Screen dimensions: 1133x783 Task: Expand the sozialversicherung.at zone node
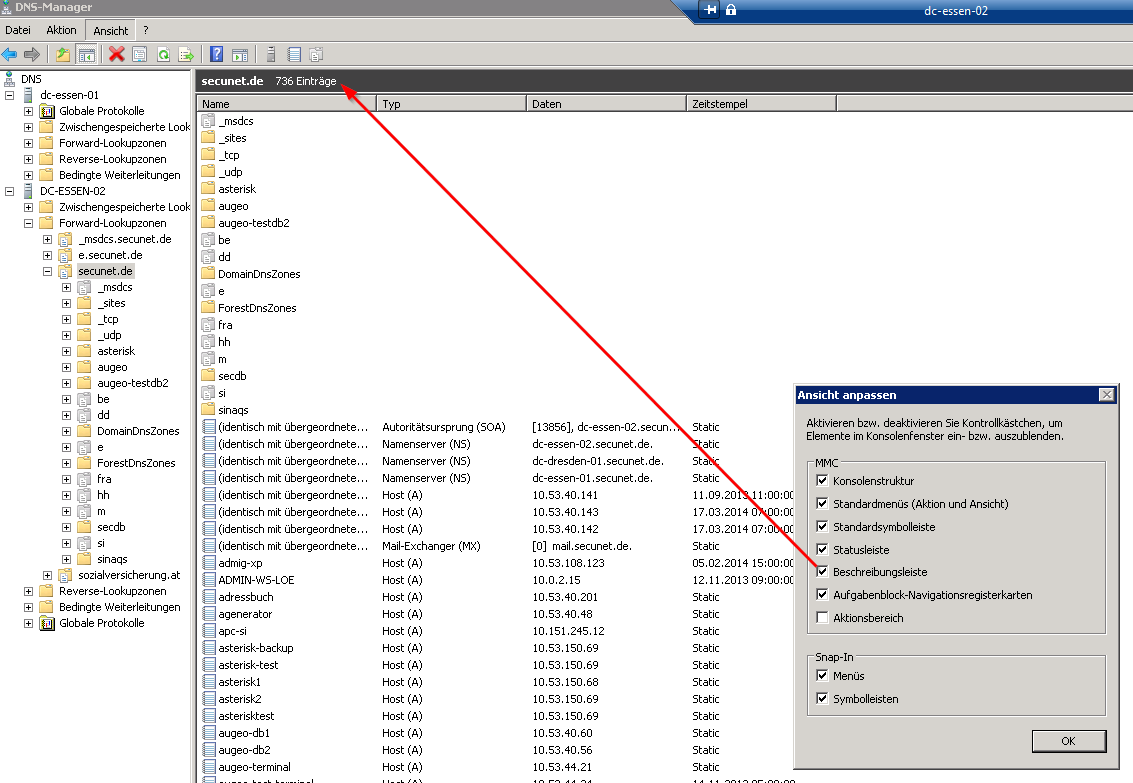48,575
